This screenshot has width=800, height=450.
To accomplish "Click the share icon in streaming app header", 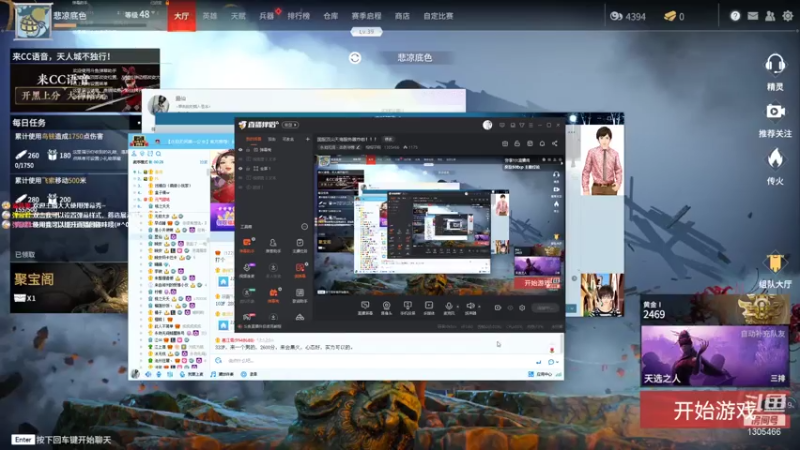I will coord(555,144).
